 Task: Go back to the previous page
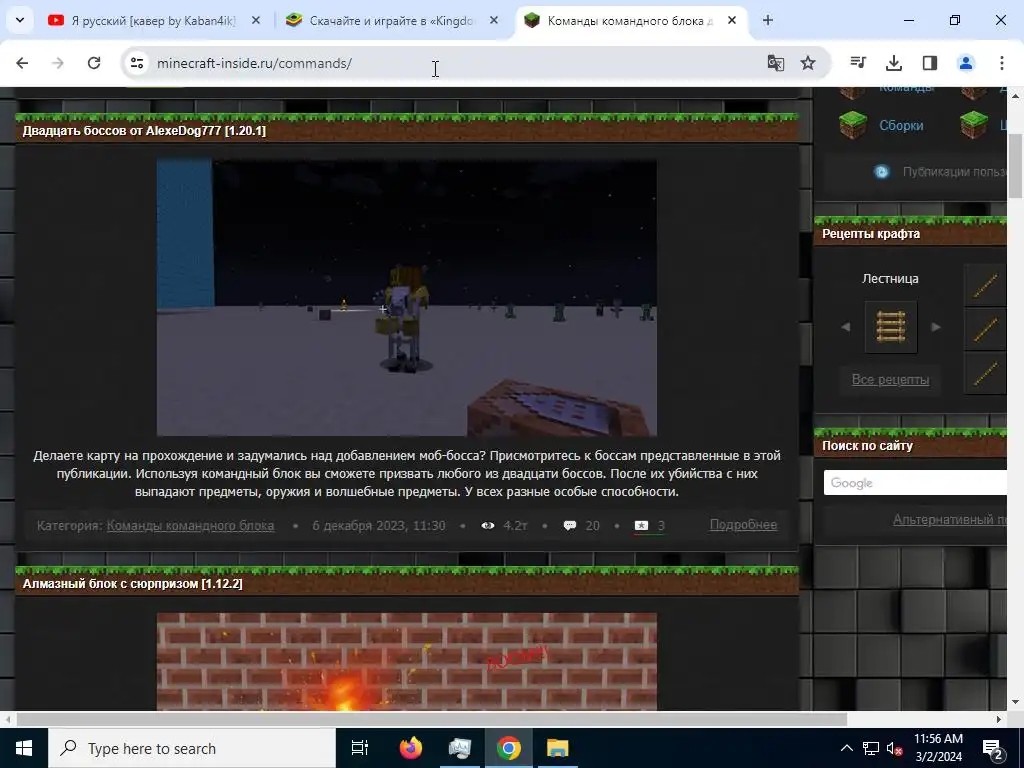point(22,63)
